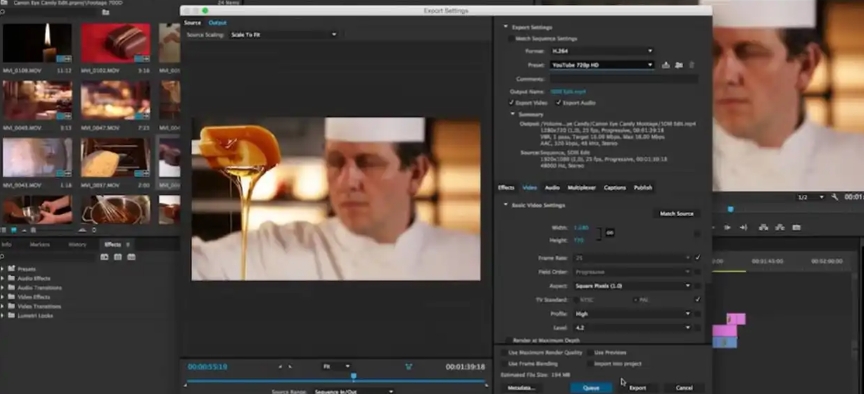Image resolution: width=864 pixels, height=394 pixels.
Task: Click the Program Monitor Export Frame camera icon
Action: (796, 228)
